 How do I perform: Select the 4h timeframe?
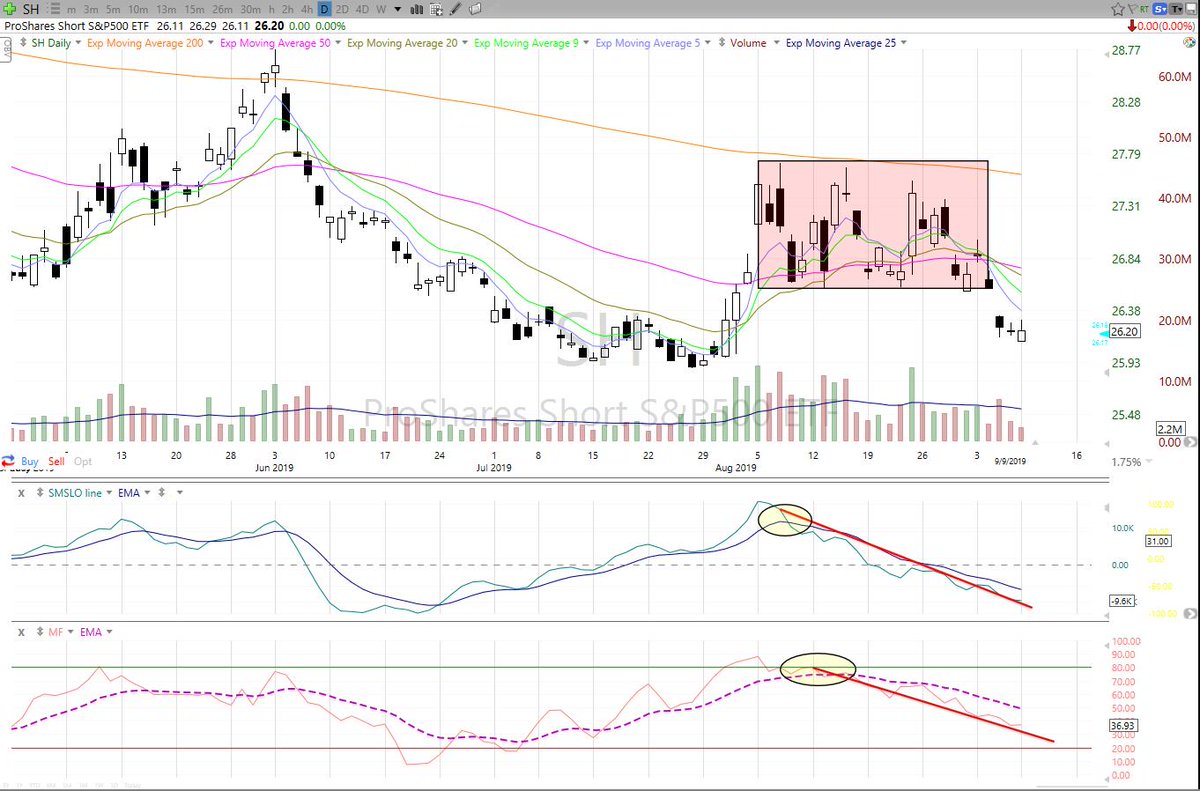point(307,9)
